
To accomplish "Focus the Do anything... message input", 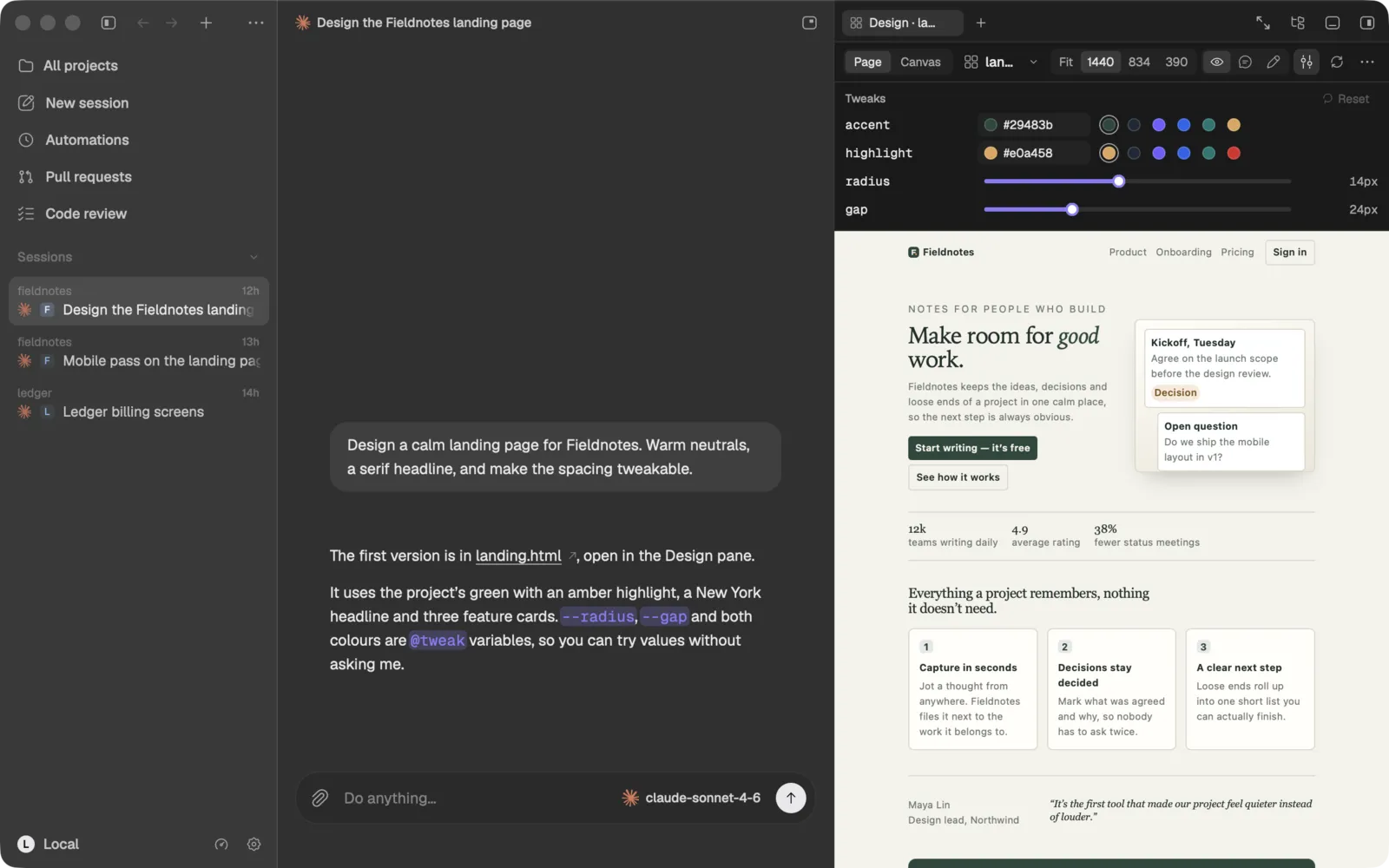I will [477, 798].
